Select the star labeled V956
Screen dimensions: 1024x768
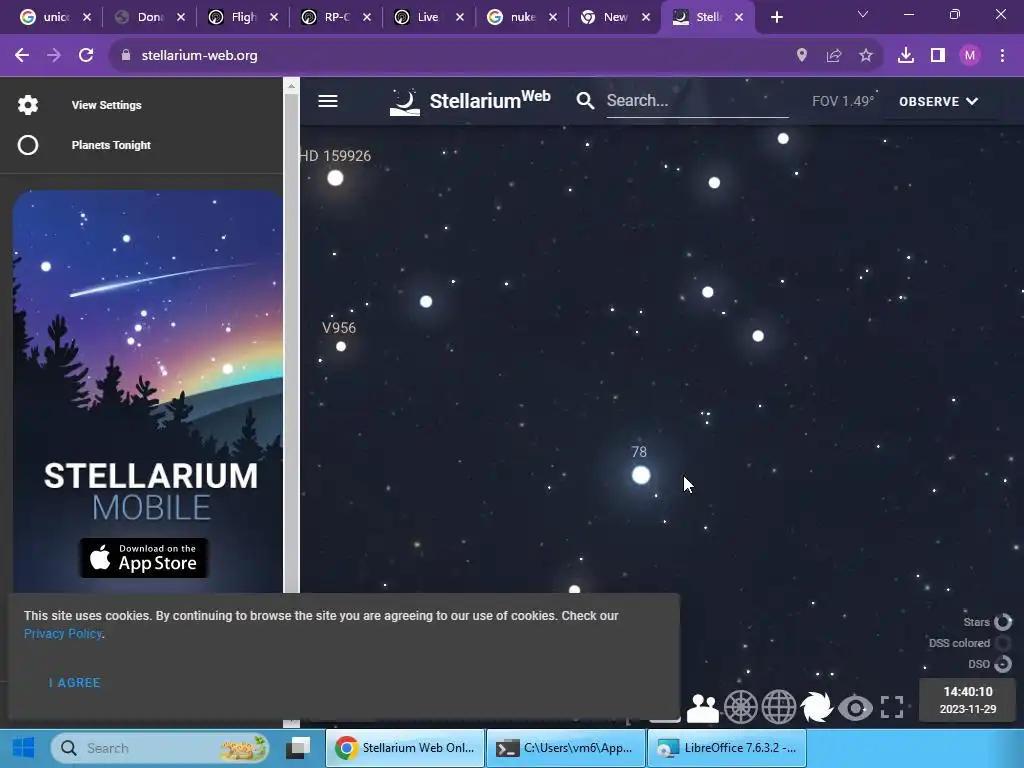(340, 346)
